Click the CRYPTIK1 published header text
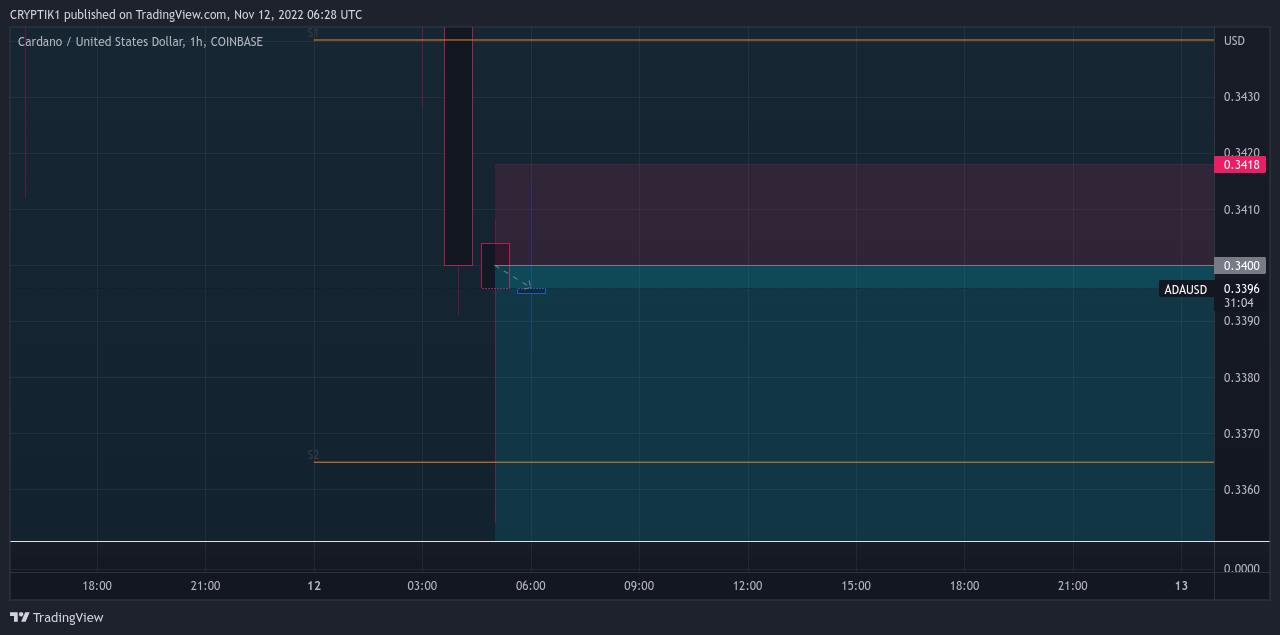 186,14
